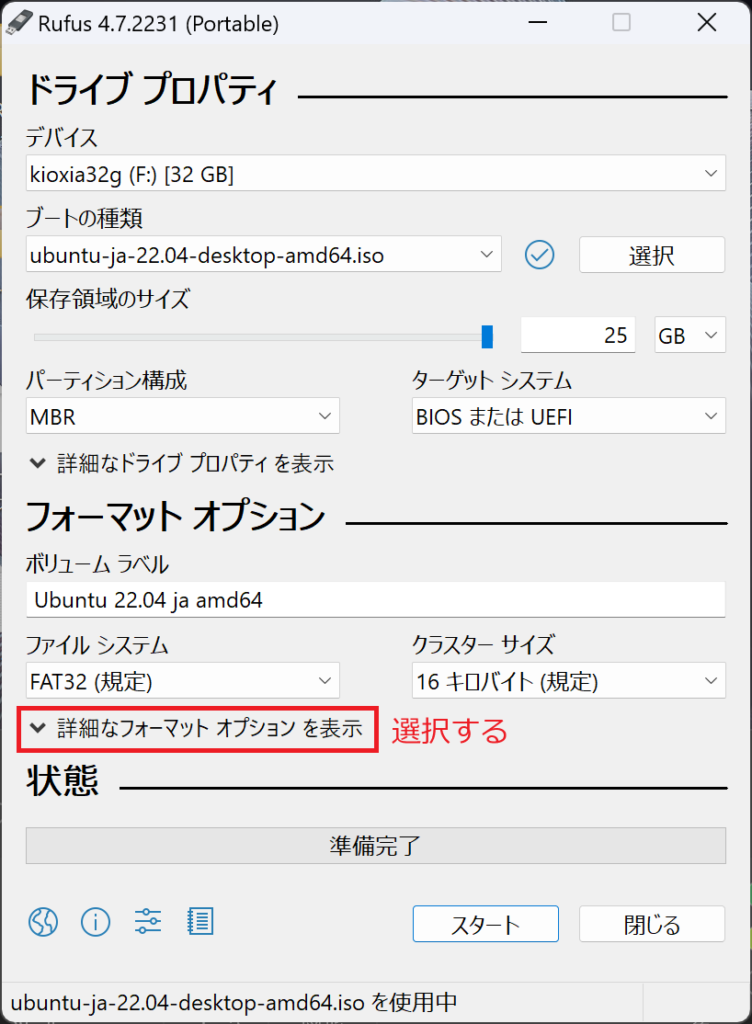The height and width of the screenshot is (1024, 752).
Task: Click the persistent partition size slider handle
Action: [487, 337]
